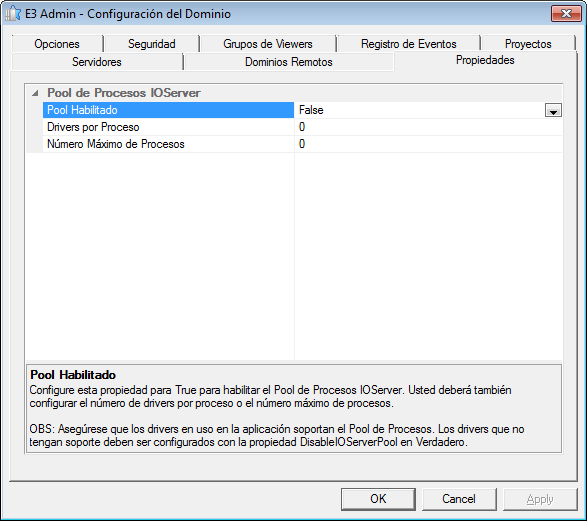Click the Drivers por Proceso value field
The width and height of the screenshot is (587, 521).
click(428, 127)
